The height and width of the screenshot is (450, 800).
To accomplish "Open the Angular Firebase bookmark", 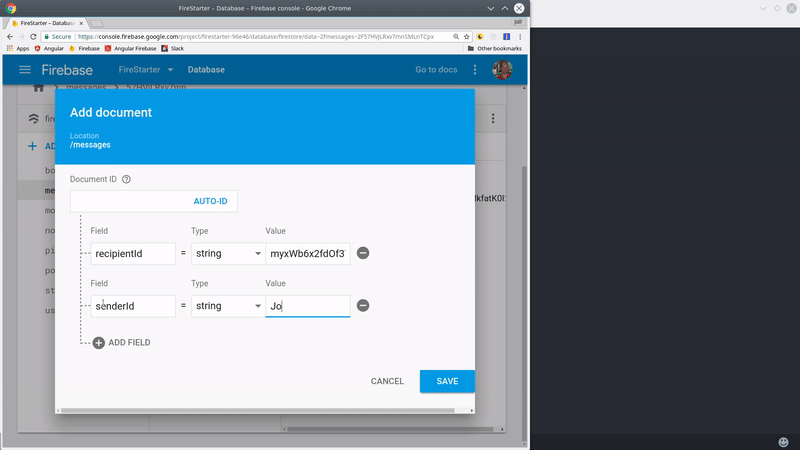I will coord(133,48).
